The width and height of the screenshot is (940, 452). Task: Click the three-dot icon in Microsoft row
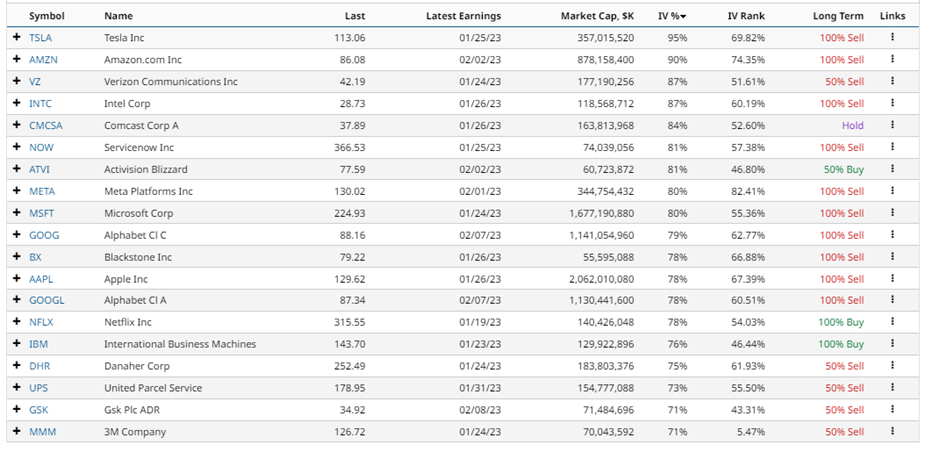(892, 212)
